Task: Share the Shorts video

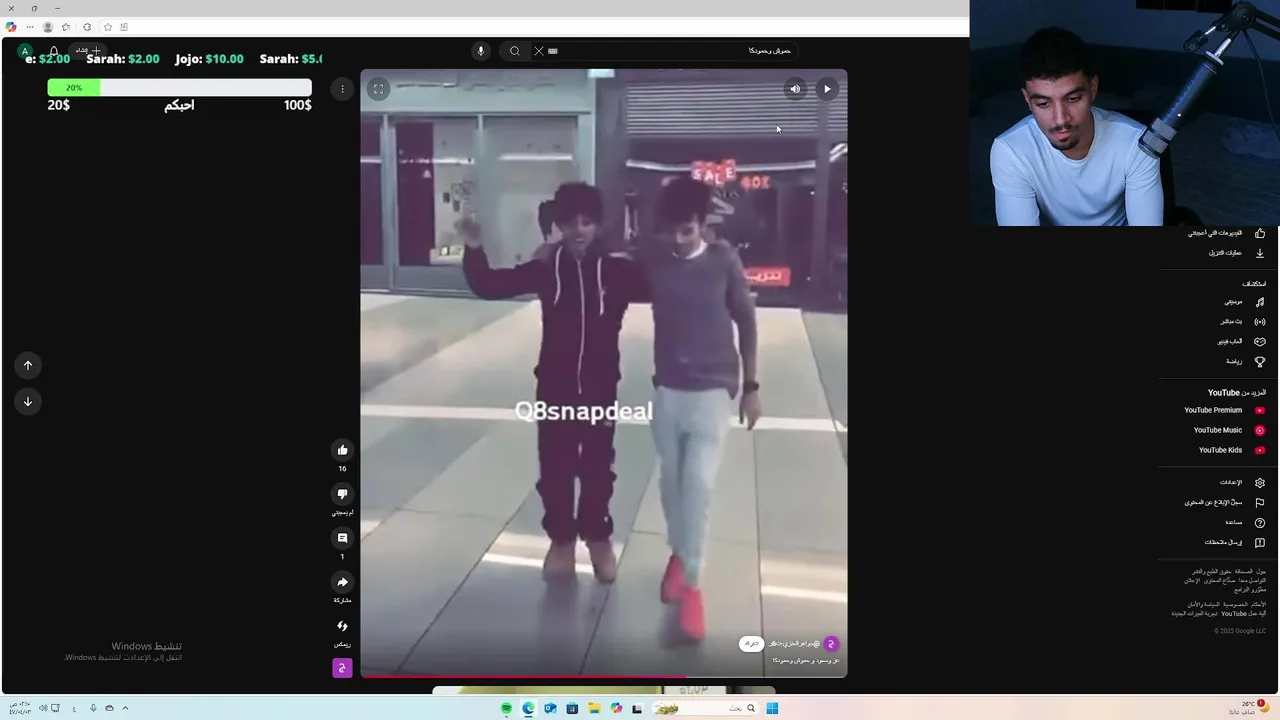Action: click(x=342, y=582)
